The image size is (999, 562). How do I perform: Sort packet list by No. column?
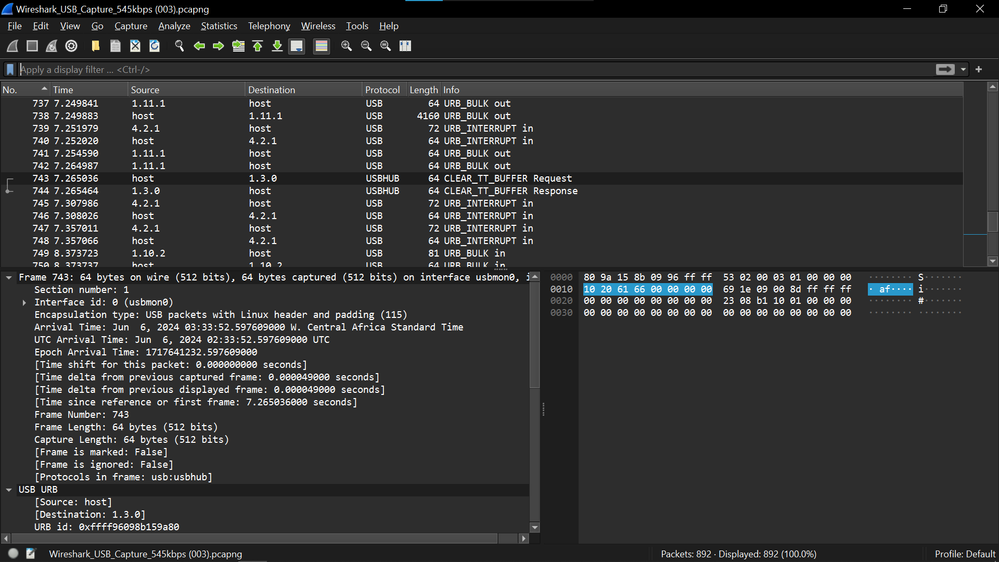25,90
